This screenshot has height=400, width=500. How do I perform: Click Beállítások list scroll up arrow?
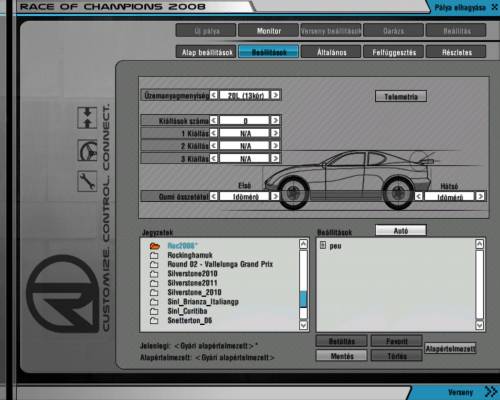[480, 244]
